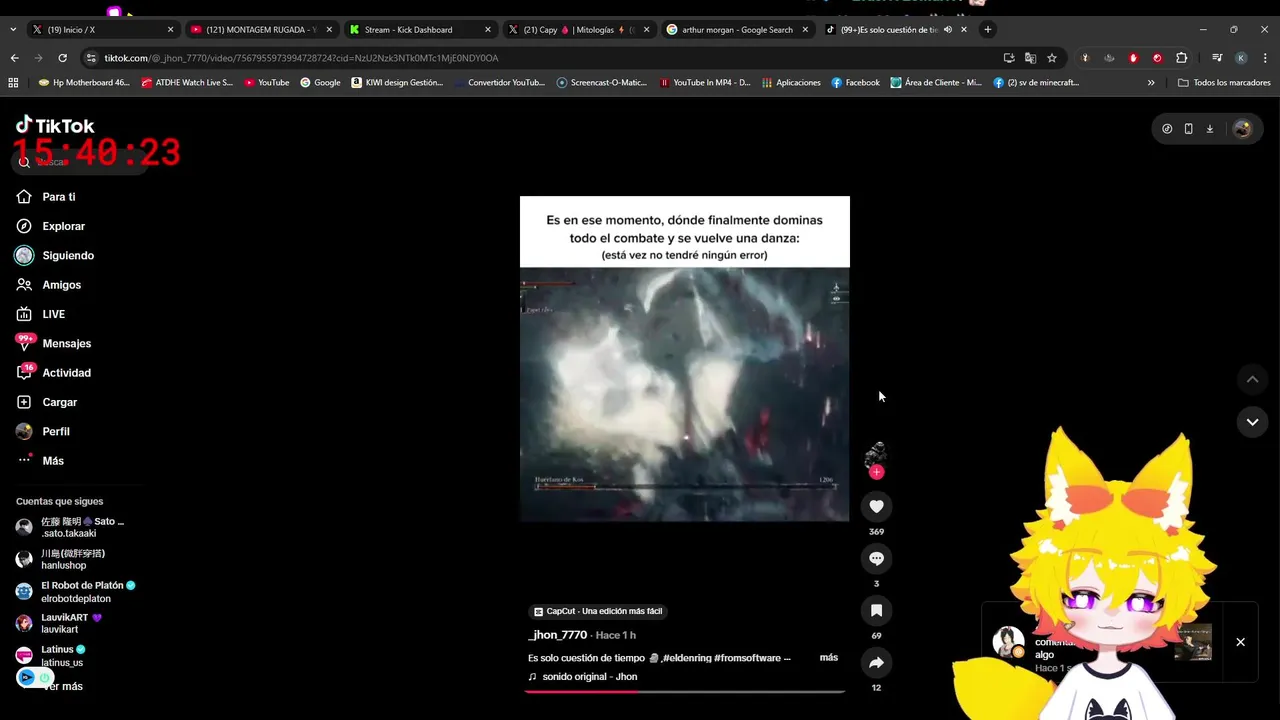This screenshot has width=1280, height=720.
Task: Open the Screencast-O-Matic bookmark
Action: [x=602, y=83]
